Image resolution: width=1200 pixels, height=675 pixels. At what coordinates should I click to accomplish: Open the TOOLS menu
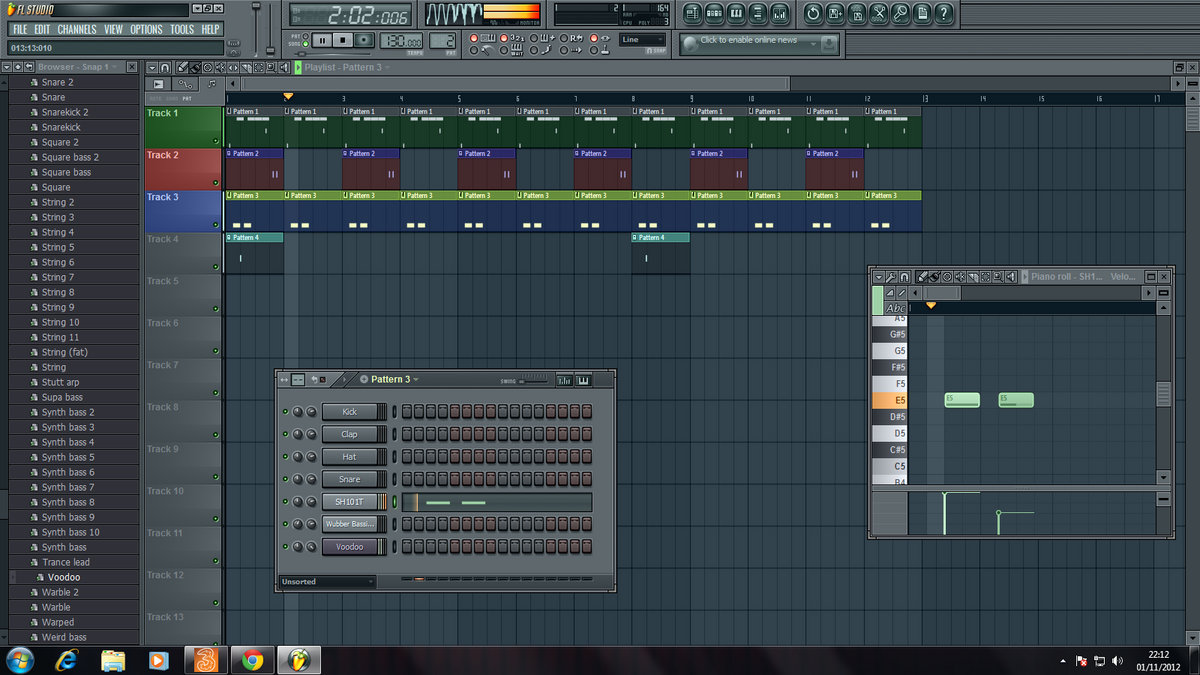click(182, 30)
